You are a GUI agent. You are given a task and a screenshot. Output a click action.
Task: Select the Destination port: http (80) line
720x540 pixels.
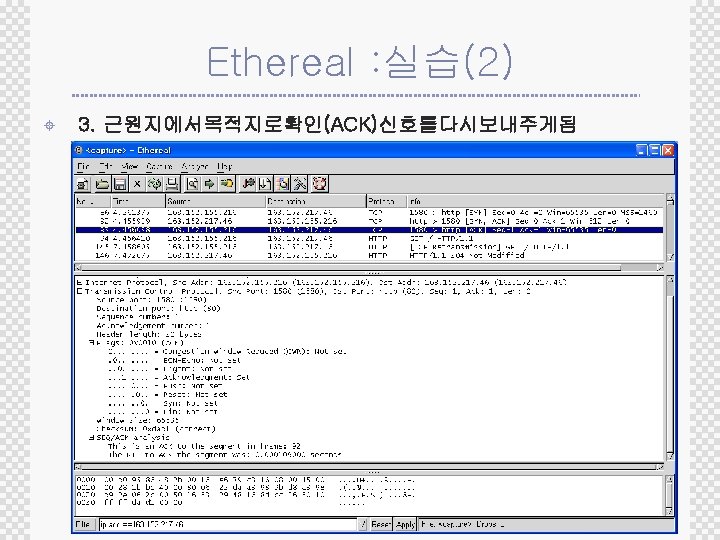158,309
